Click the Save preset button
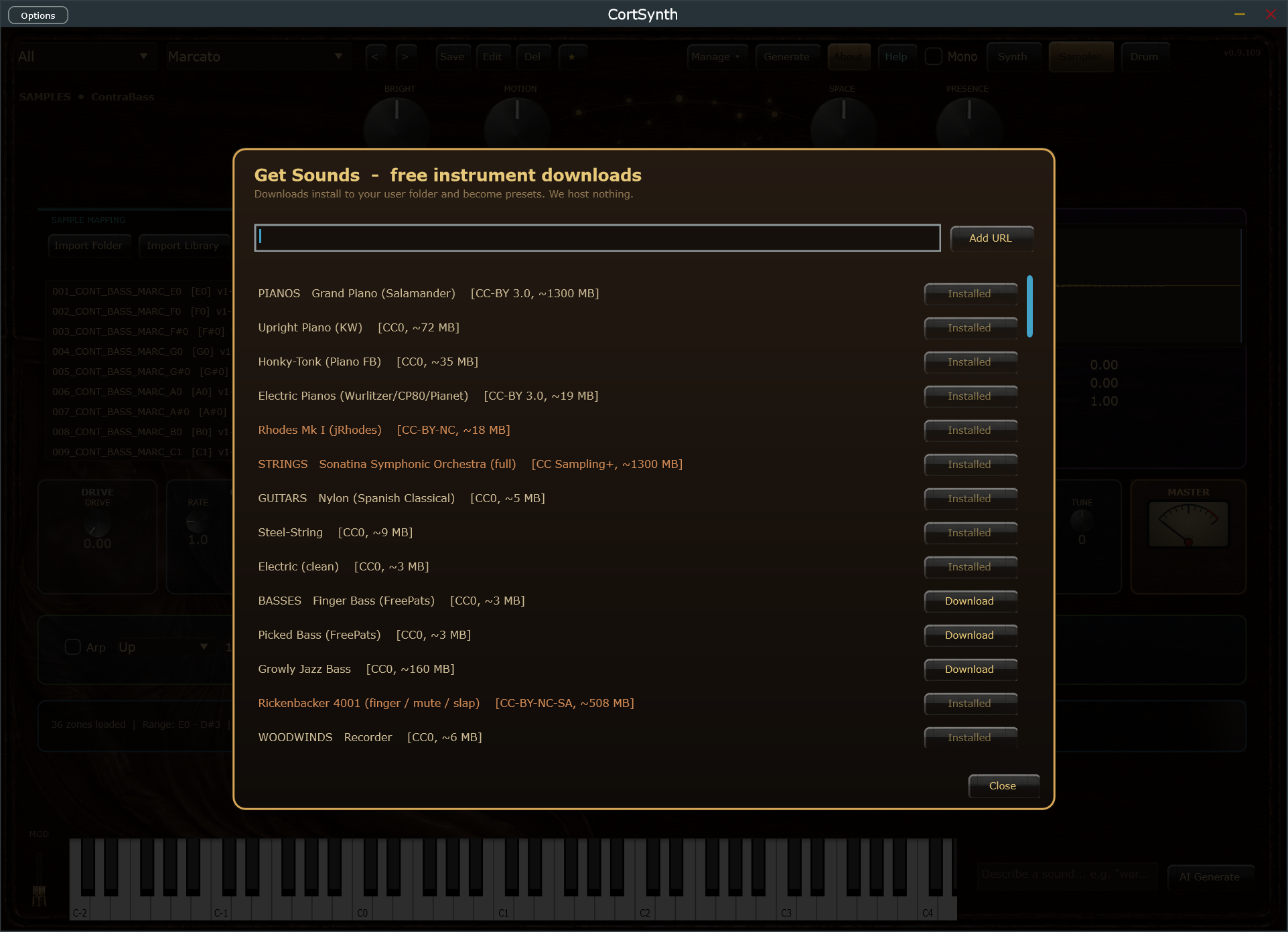This screenshot has width=1288, height=932. click(452, 57)
